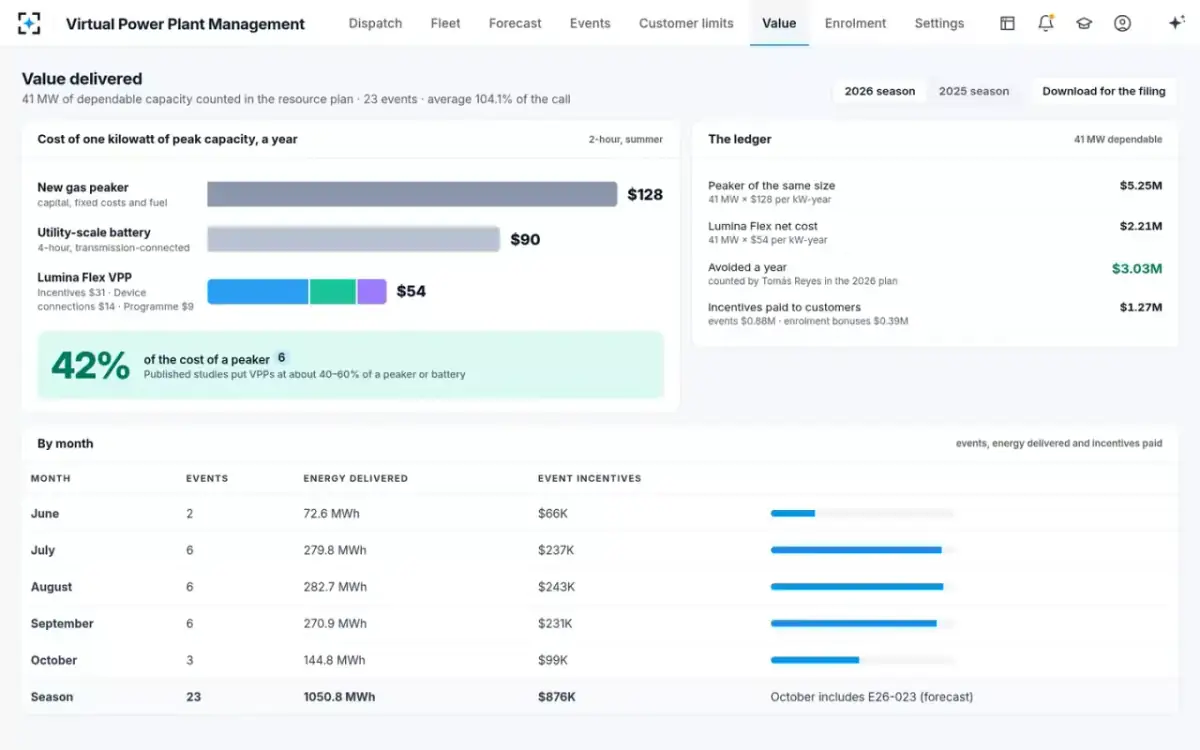This screenshot has width=1200, height=750.
Task: Open the Customer limits tab
Action: coord(686,23)
